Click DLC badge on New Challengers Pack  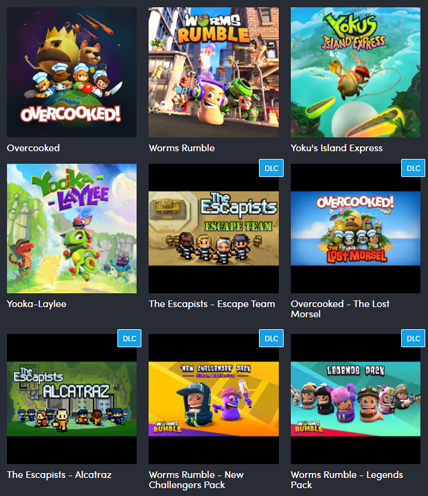271,338
